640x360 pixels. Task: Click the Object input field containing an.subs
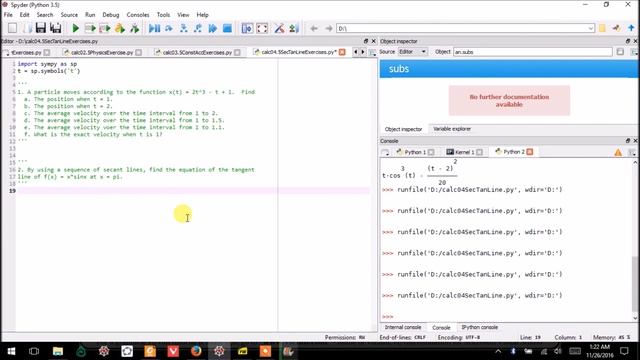(533, 52)
